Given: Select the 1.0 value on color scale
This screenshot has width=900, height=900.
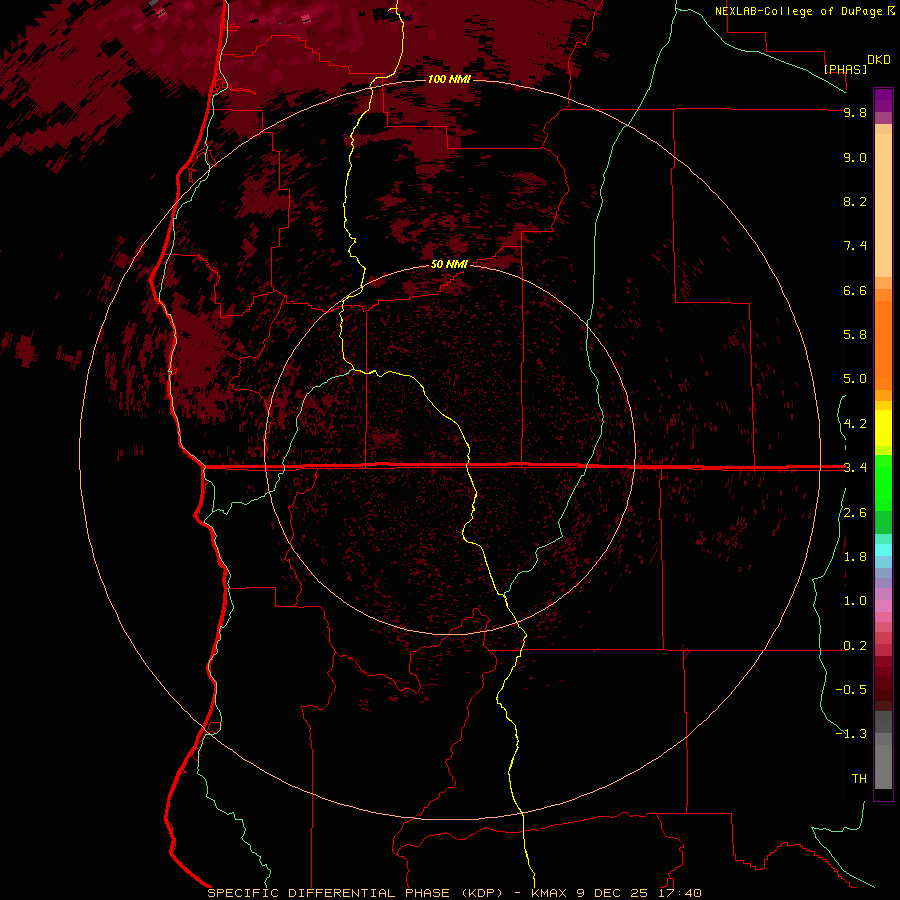Looking at the screenshot, I should (x=855, y=601).
